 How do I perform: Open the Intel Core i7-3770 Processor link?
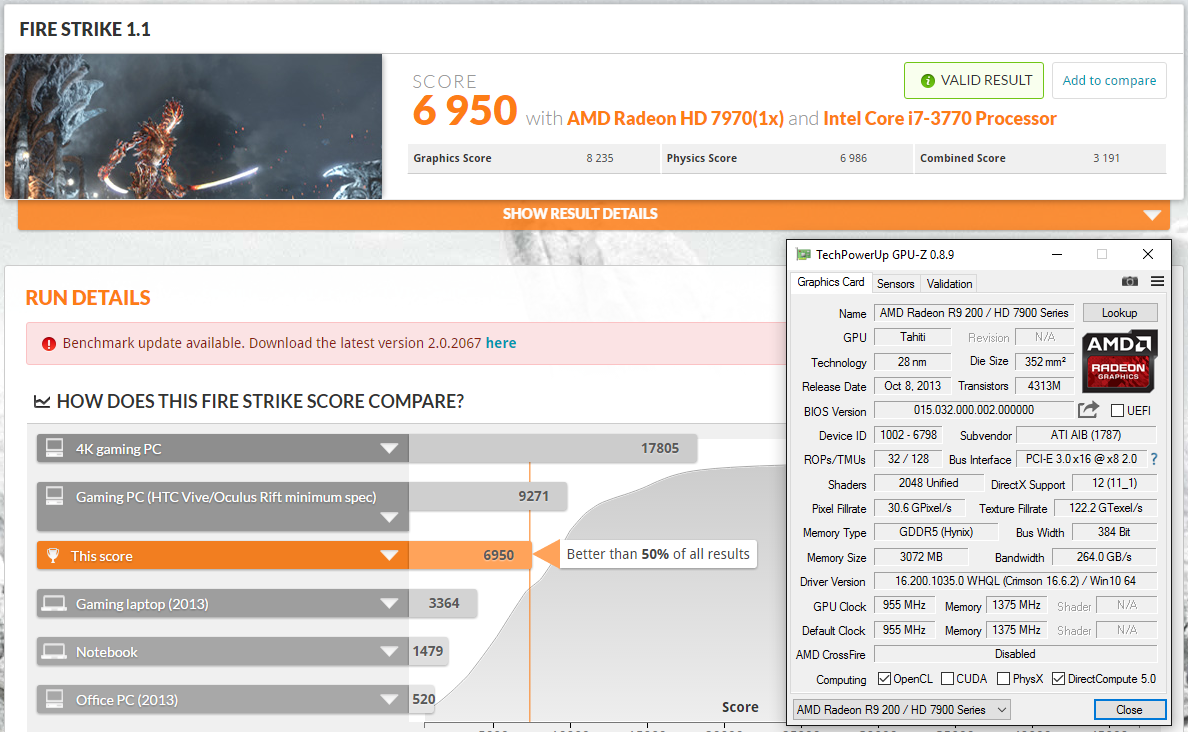(939, 119)
